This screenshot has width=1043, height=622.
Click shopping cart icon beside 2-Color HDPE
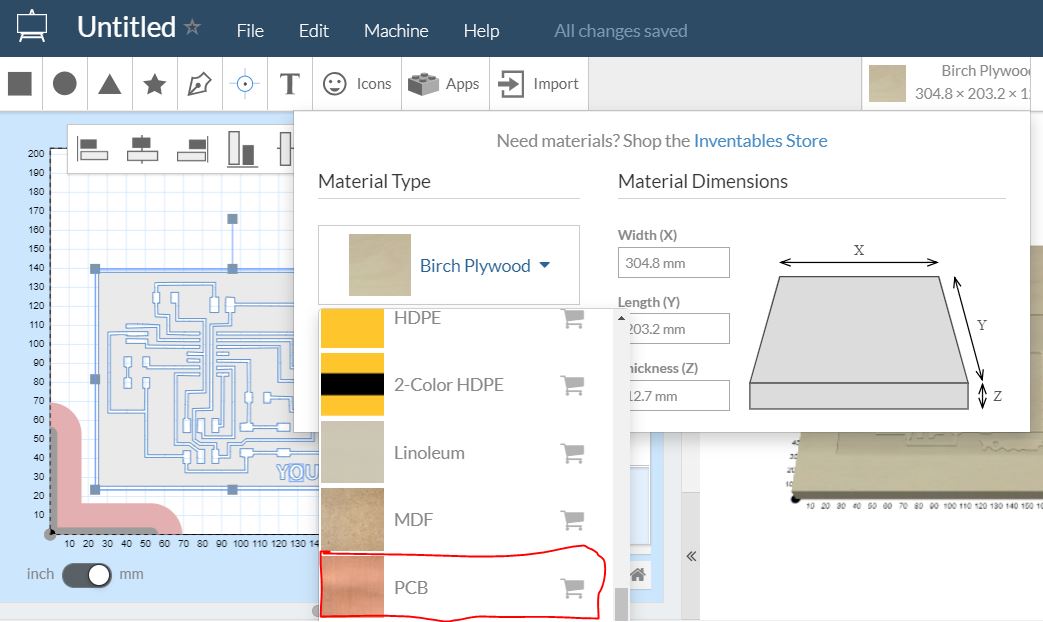(572, 385)
